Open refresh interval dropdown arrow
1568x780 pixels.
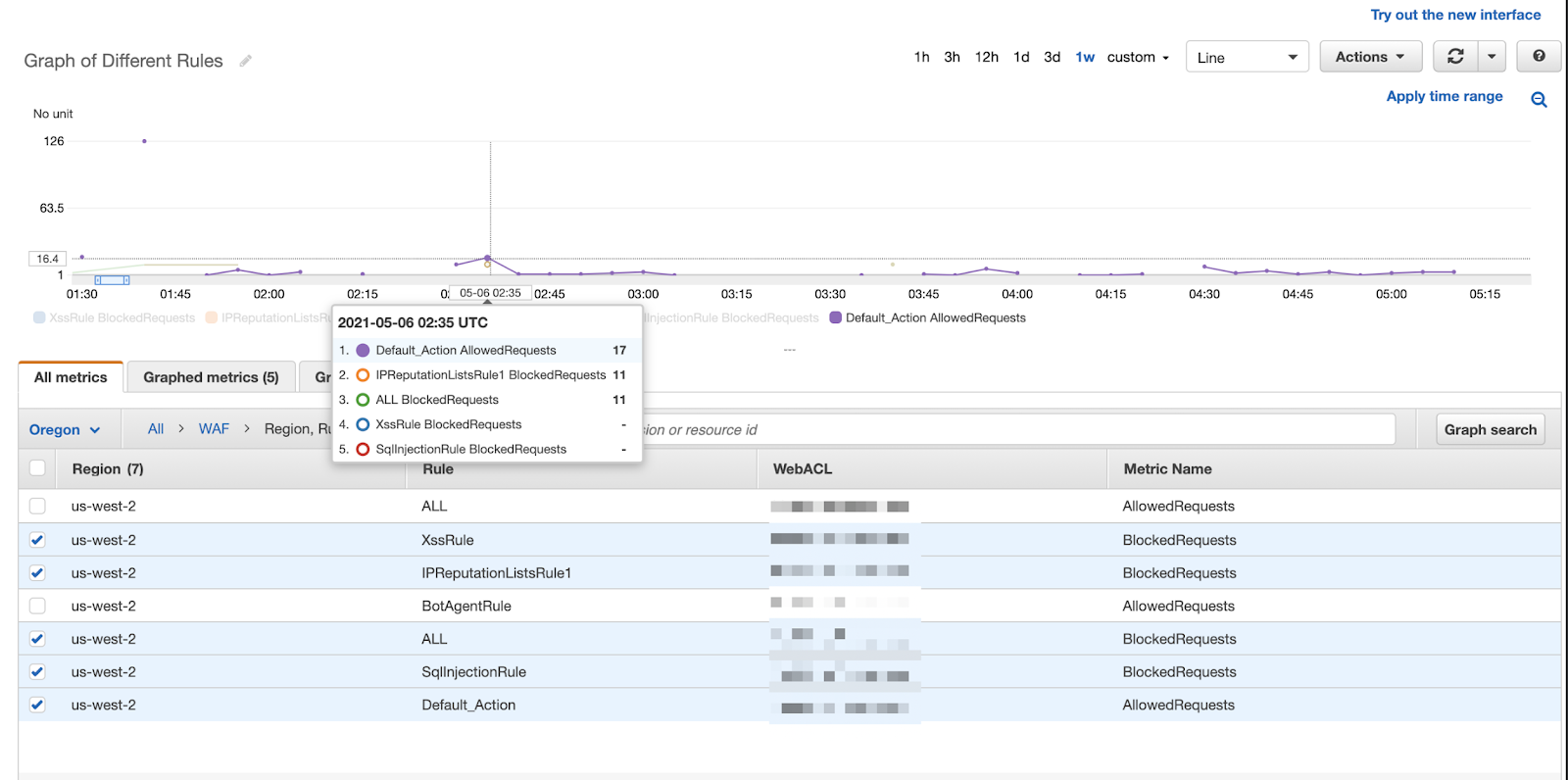point(1492,57)
